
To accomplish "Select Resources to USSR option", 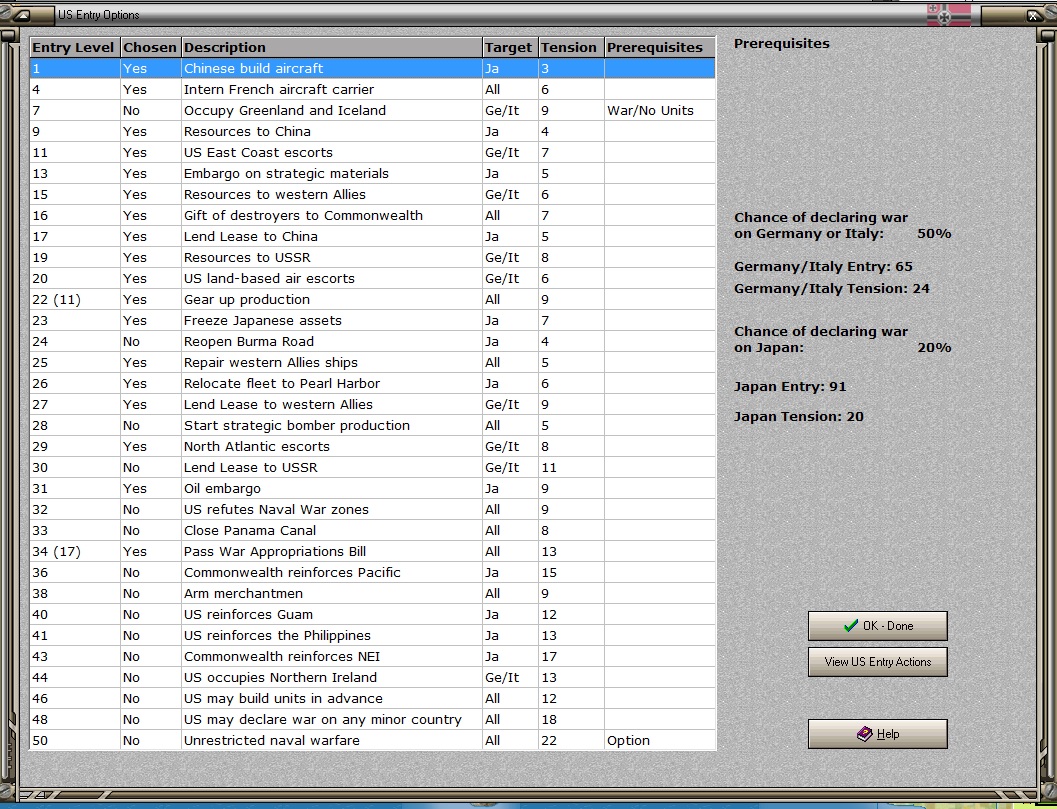I will [372, 257].
